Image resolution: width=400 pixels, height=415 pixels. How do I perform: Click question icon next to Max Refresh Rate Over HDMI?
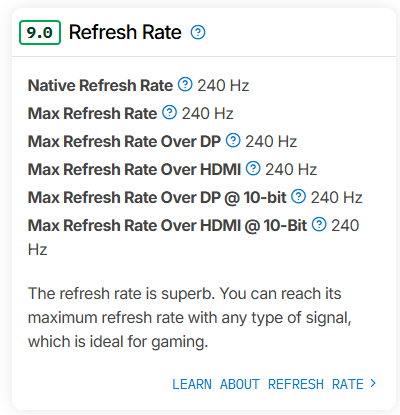pos(253,168)
